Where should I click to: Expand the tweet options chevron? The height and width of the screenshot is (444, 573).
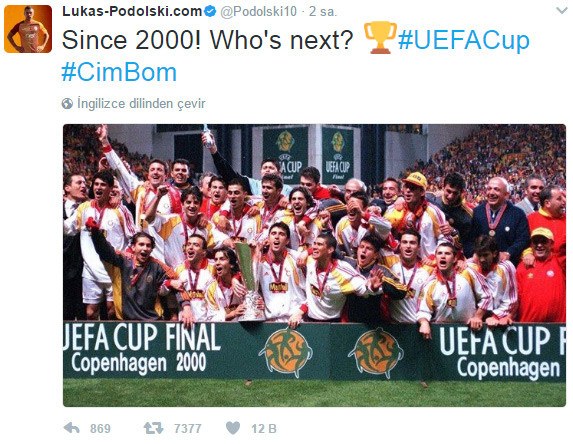[x=562, y=11]
